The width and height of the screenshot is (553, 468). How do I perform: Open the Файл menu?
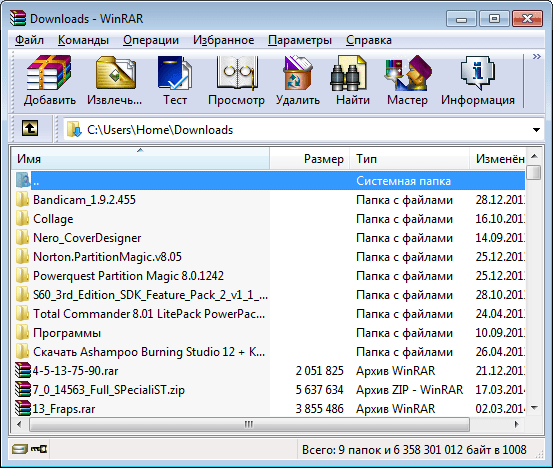[29, 40]
